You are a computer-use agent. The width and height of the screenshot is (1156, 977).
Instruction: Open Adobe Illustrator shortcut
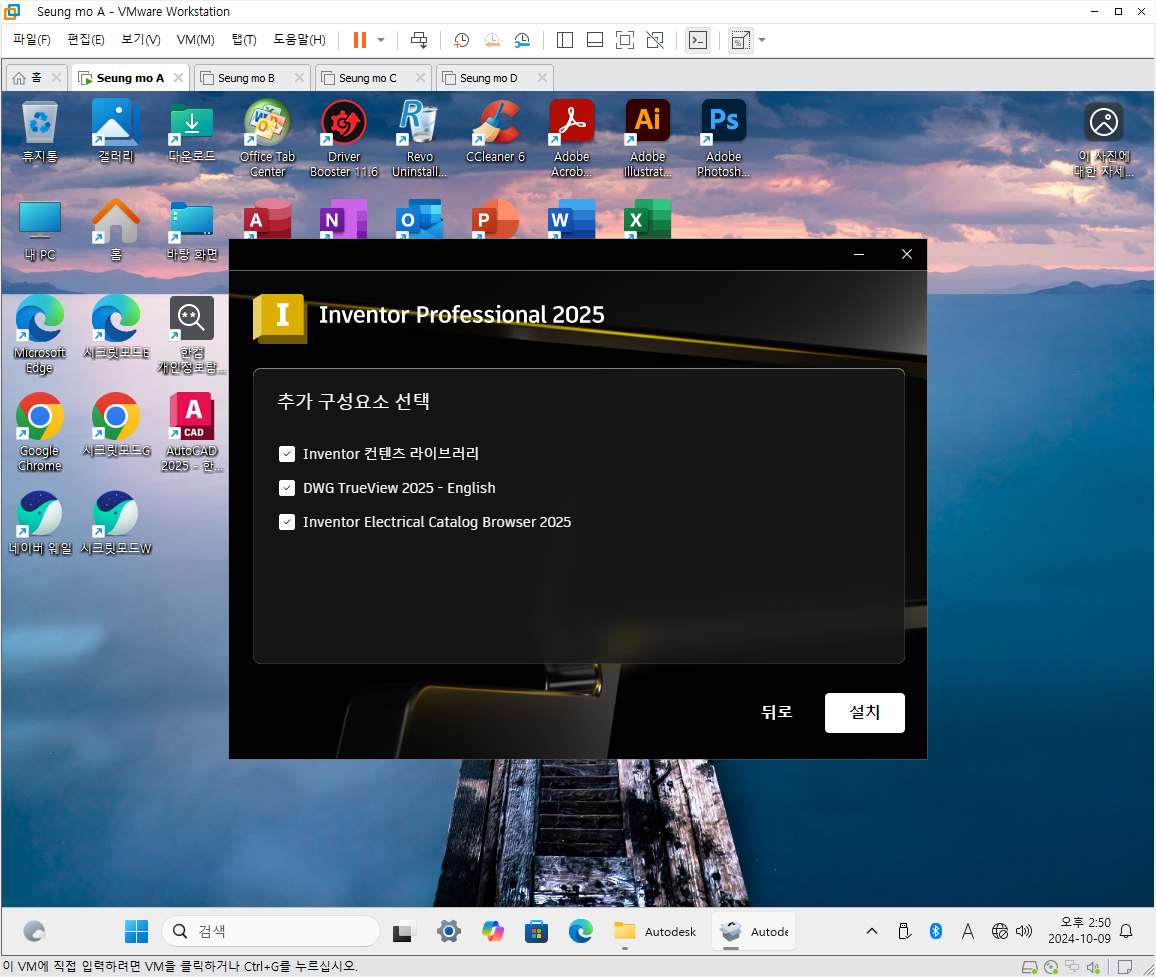648,139
